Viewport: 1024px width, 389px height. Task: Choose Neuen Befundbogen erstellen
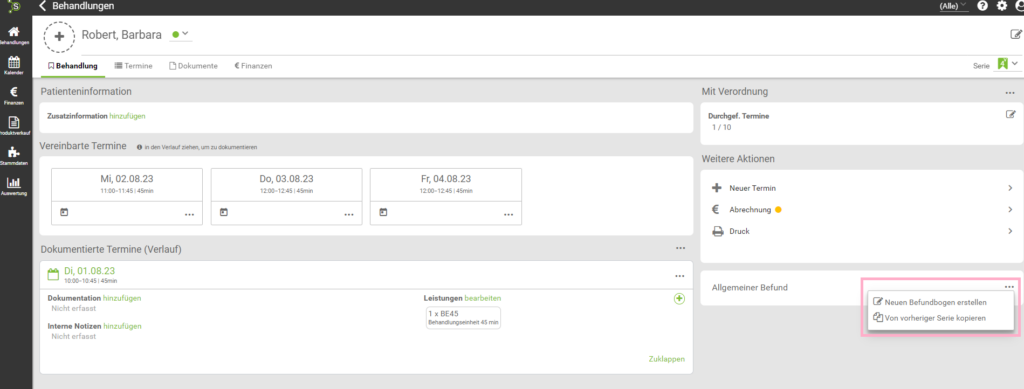pos(930,302)
